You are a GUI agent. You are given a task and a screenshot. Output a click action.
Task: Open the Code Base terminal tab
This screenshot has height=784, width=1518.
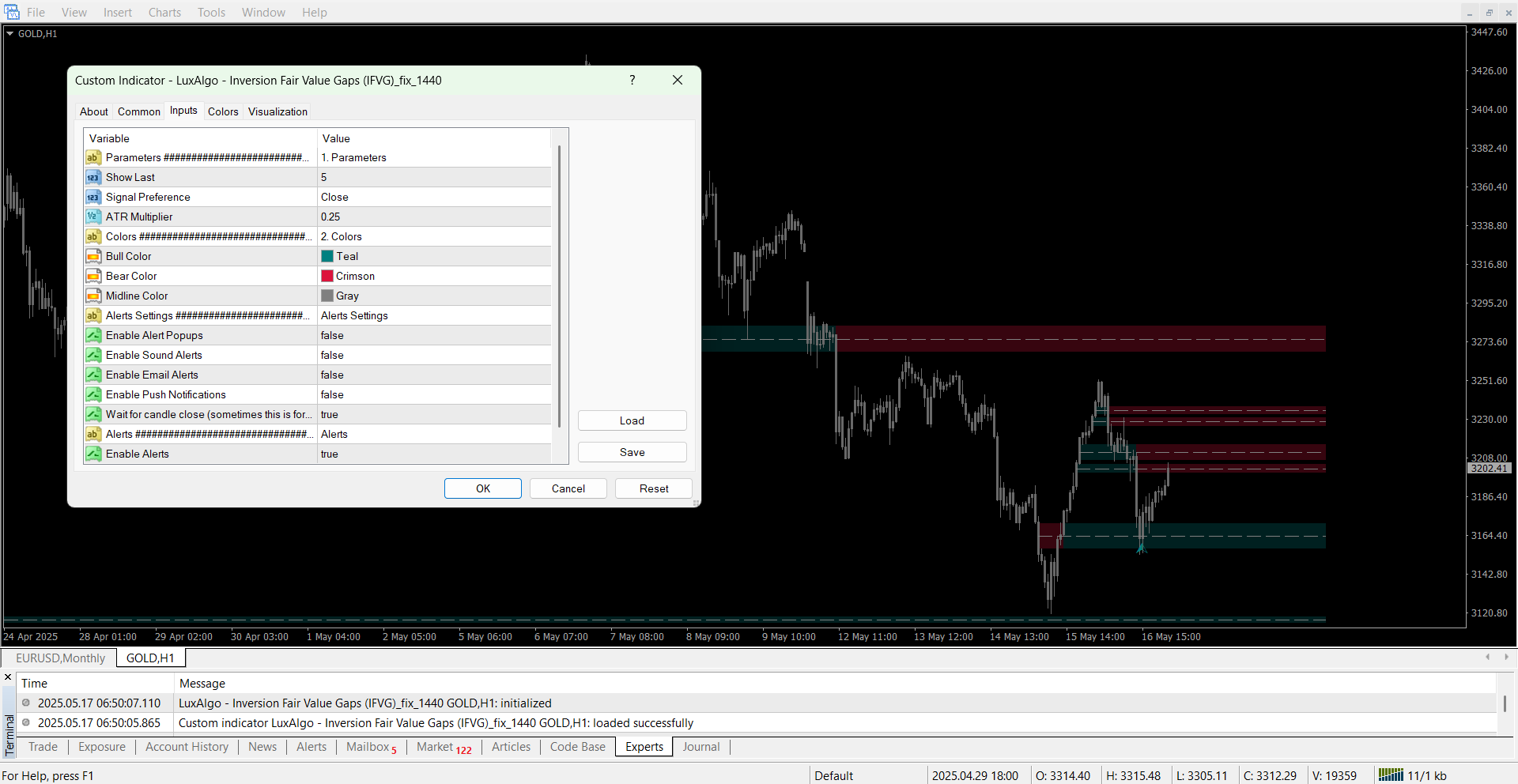tap(578, 747)
